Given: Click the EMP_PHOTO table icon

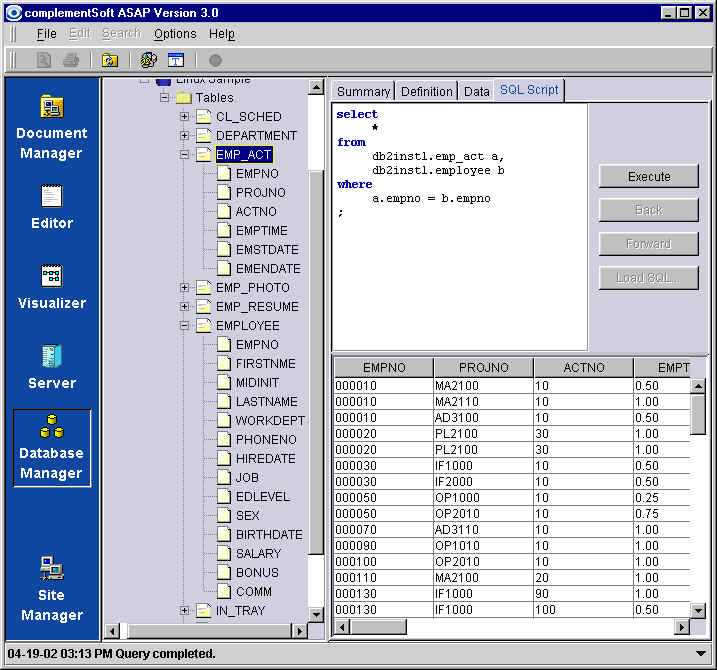Looking at the screenshot, I should pyautogui.click(x=203, y=287).
